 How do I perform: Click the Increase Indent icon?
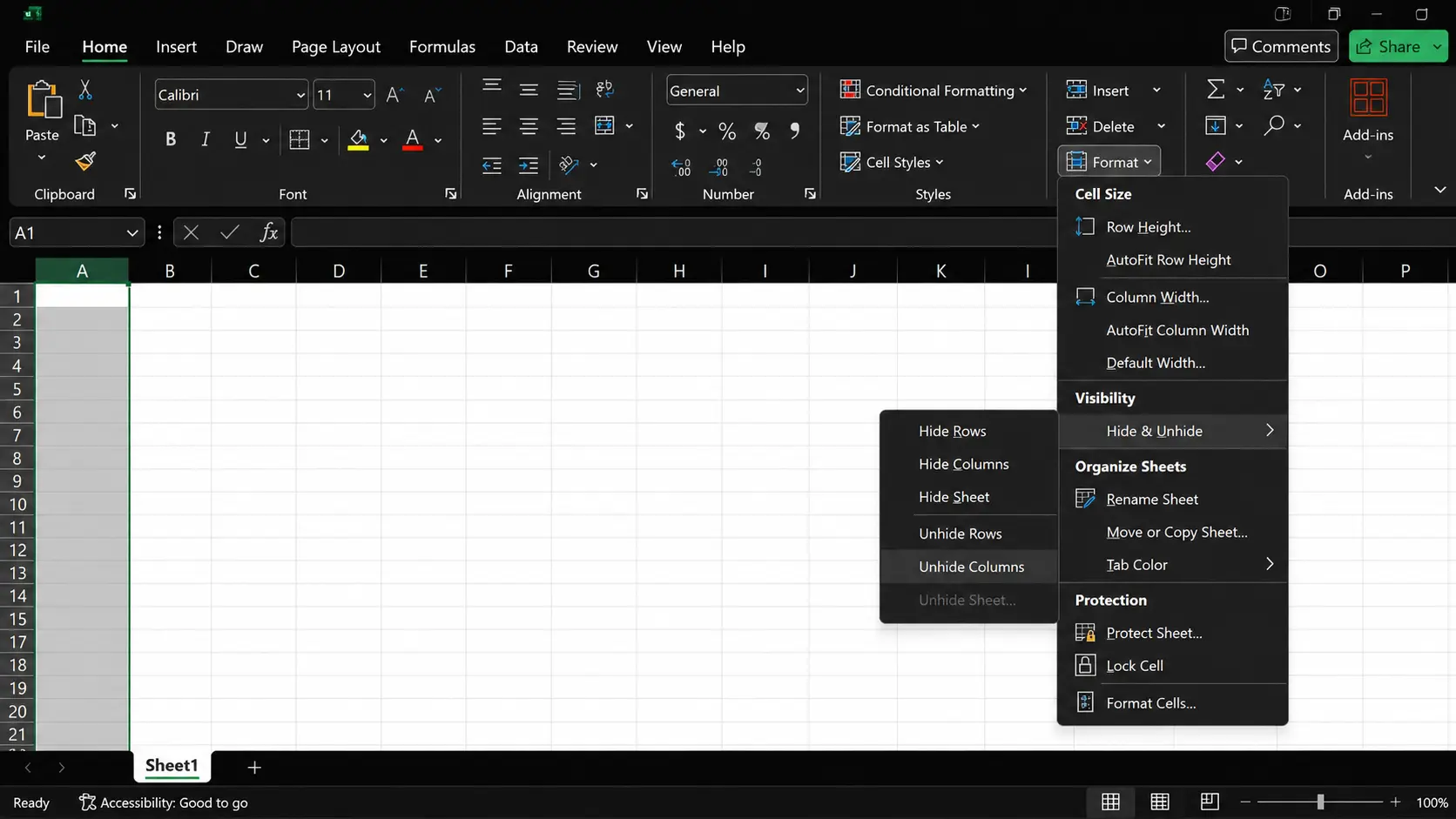[x=529, y=165]
